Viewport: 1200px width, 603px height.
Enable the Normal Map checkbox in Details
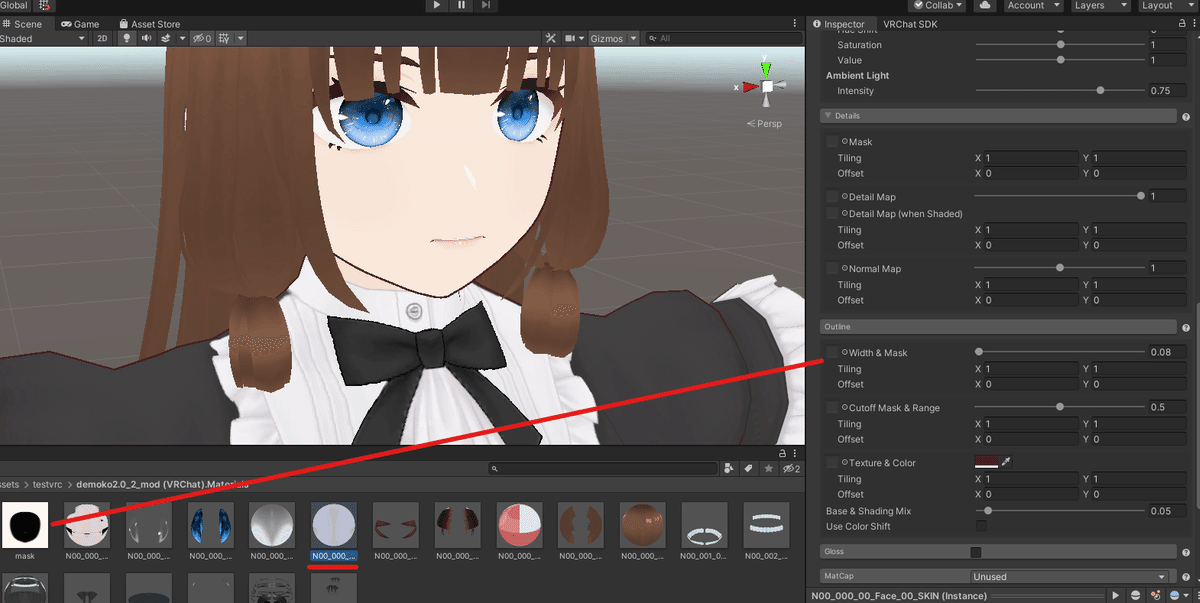pos(832,268)
